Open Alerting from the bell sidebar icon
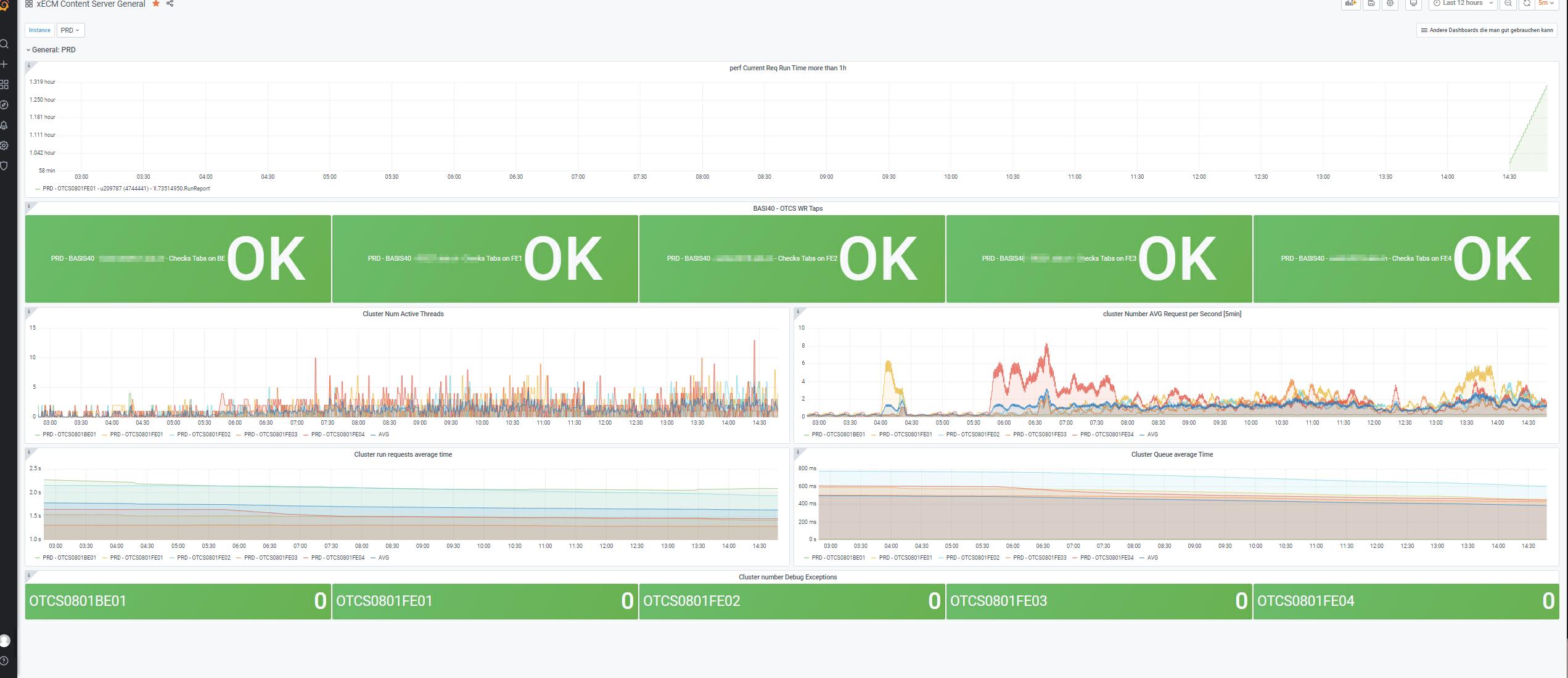This screenshot has height=678, width=1568. point(4,125)
